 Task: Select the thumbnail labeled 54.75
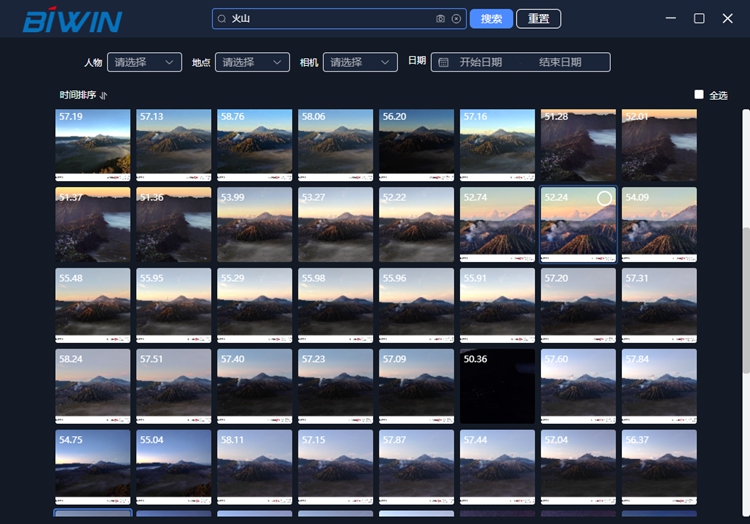click(93, 467)
